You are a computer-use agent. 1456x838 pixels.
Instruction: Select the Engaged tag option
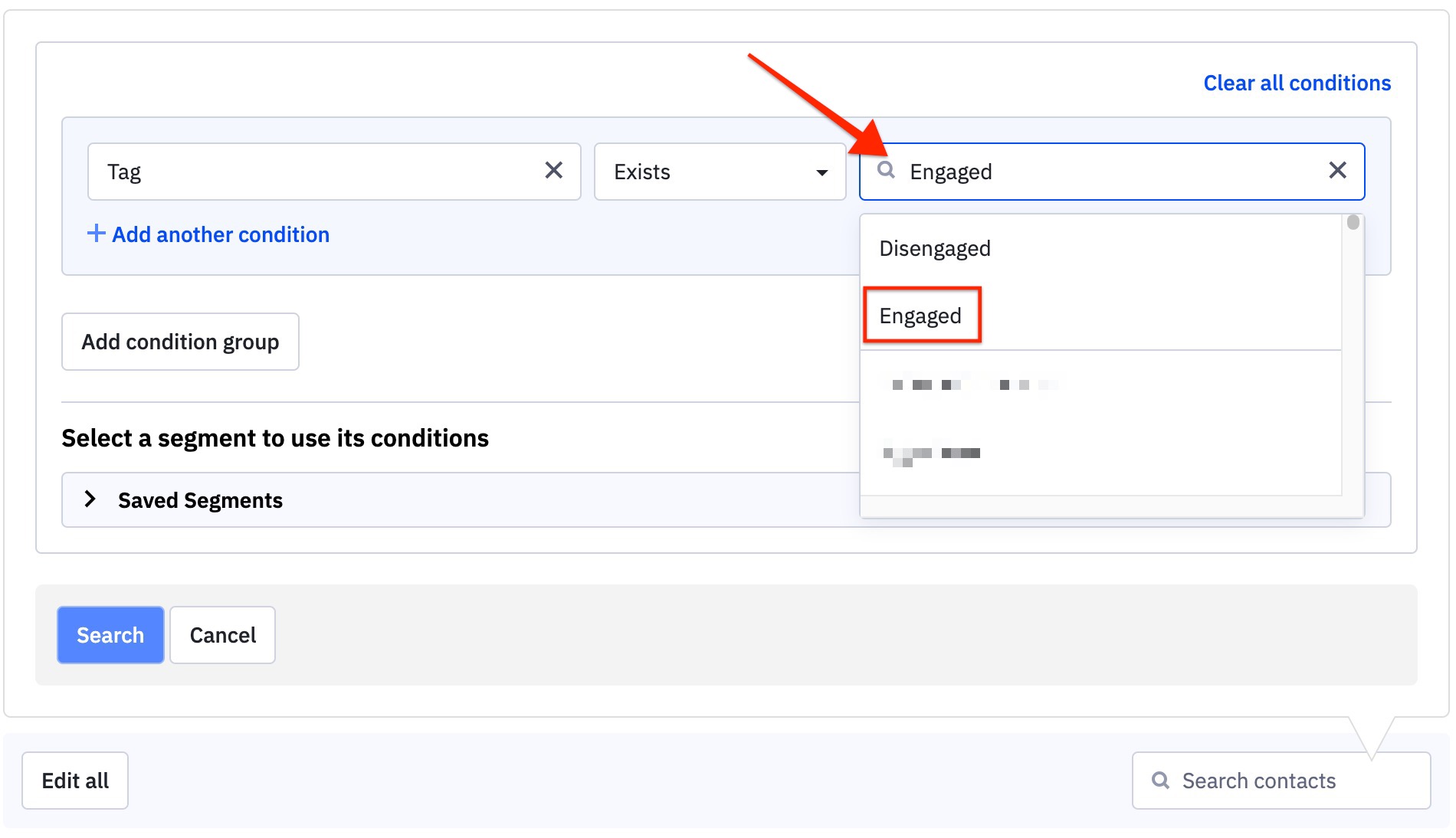[920, 316]
